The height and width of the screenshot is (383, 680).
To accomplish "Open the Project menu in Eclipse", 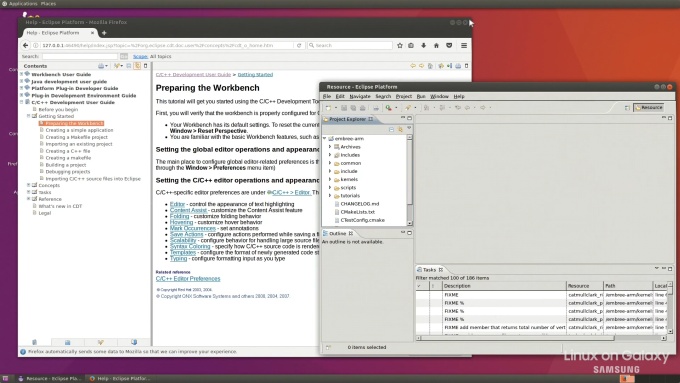I will tap(403, 96).
